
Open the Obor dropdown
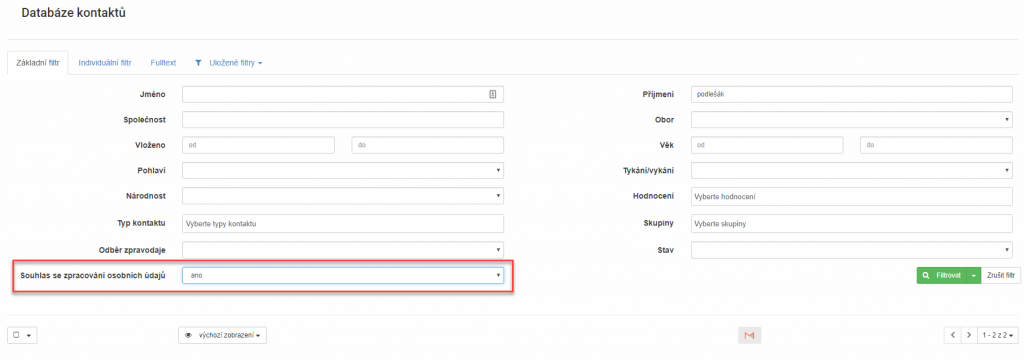(852, 120)
